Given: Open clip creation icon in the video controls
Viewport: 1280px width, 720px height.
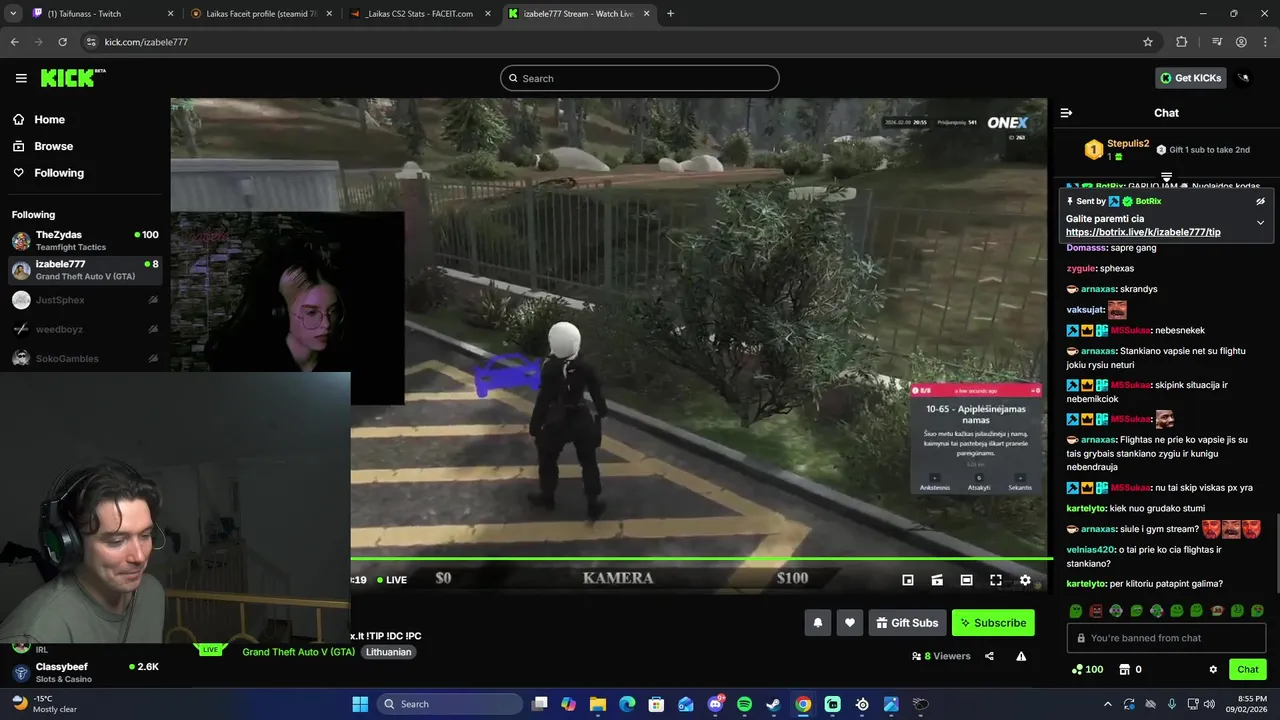Looking at the screenshot, I should tap(937, 580).
